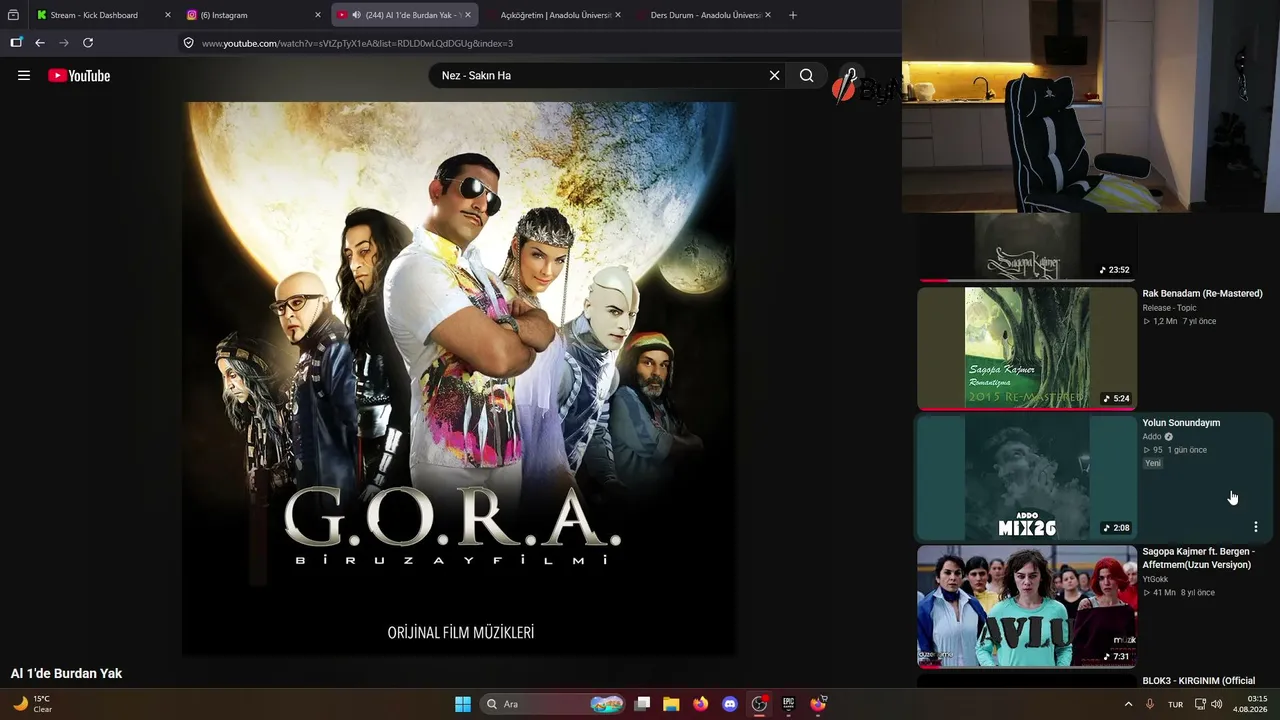Open OBS Studio from the taskbar

[759, 704]
